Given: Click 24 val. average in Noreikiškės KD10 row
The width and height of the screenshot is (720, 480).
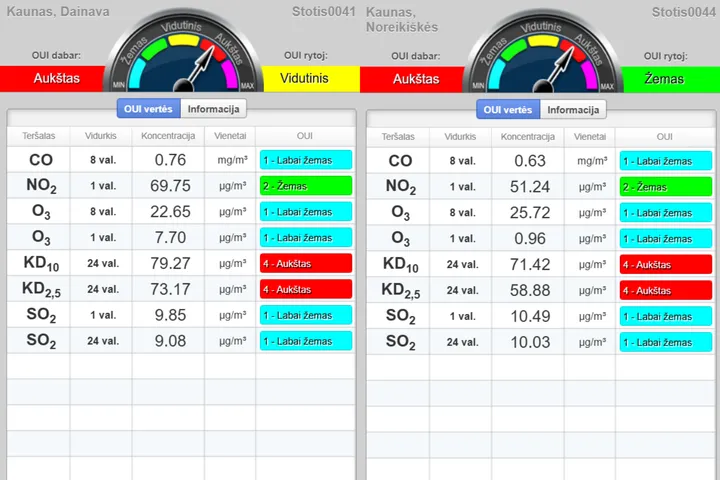Looking at the screenshot, I should pyautogui.click(x=462, y=265).
